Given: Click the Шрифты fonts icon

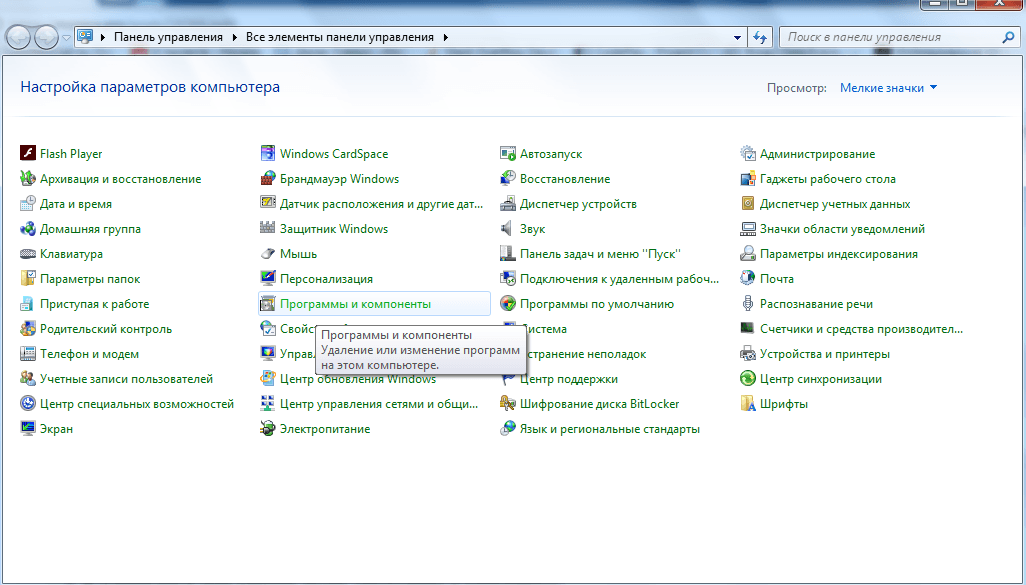Looking at the screenshot, I should (x=748, y=404).
